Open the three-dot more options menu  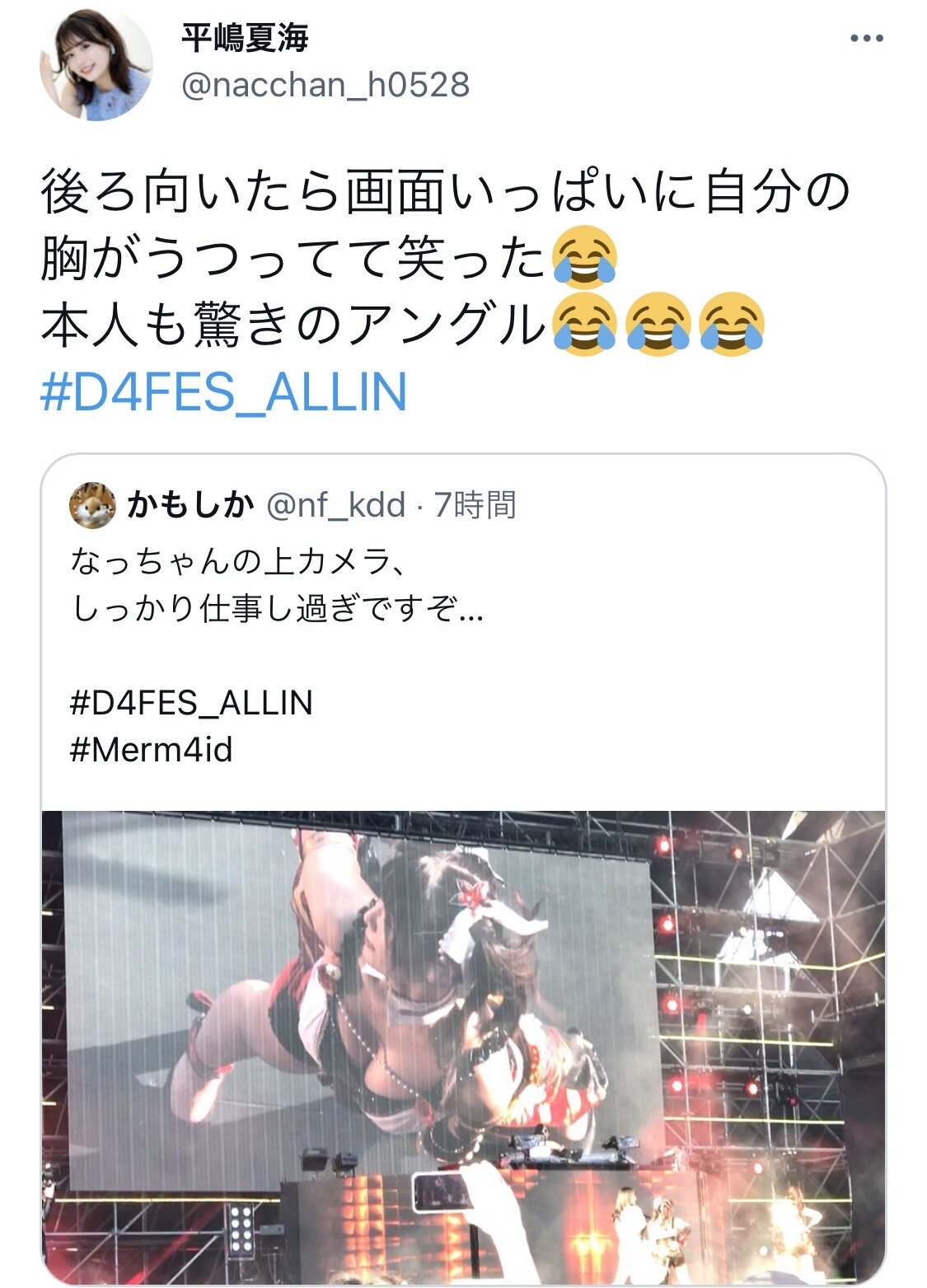click(867, 39)
